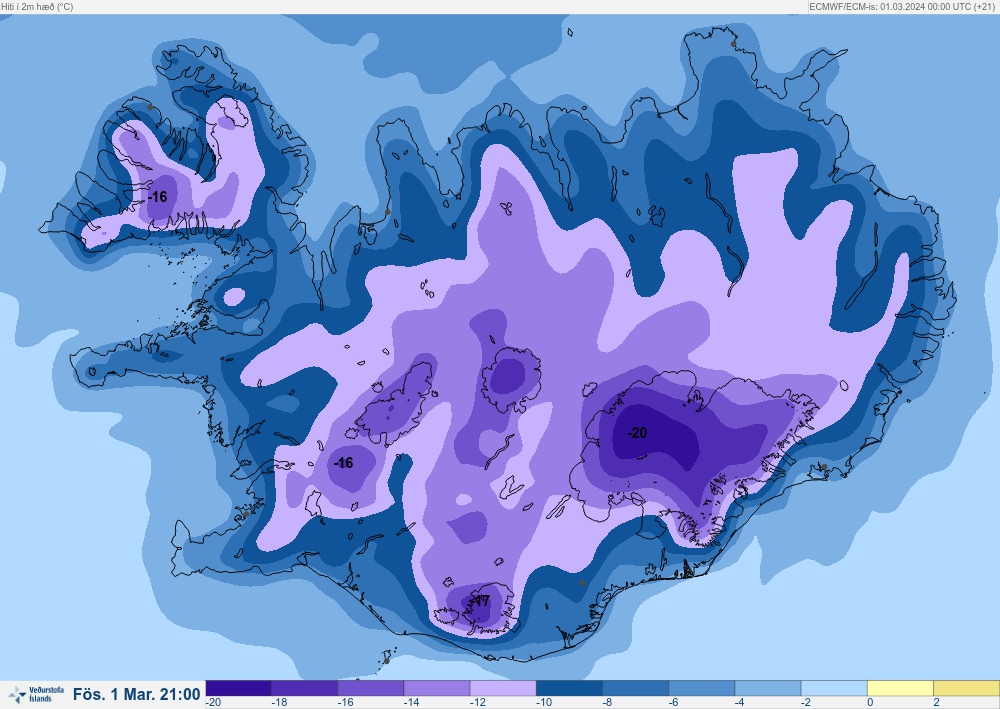
Task: Click the forecast time 'Fös. 1 Mar. 21:00'
Action: point(136,694)
